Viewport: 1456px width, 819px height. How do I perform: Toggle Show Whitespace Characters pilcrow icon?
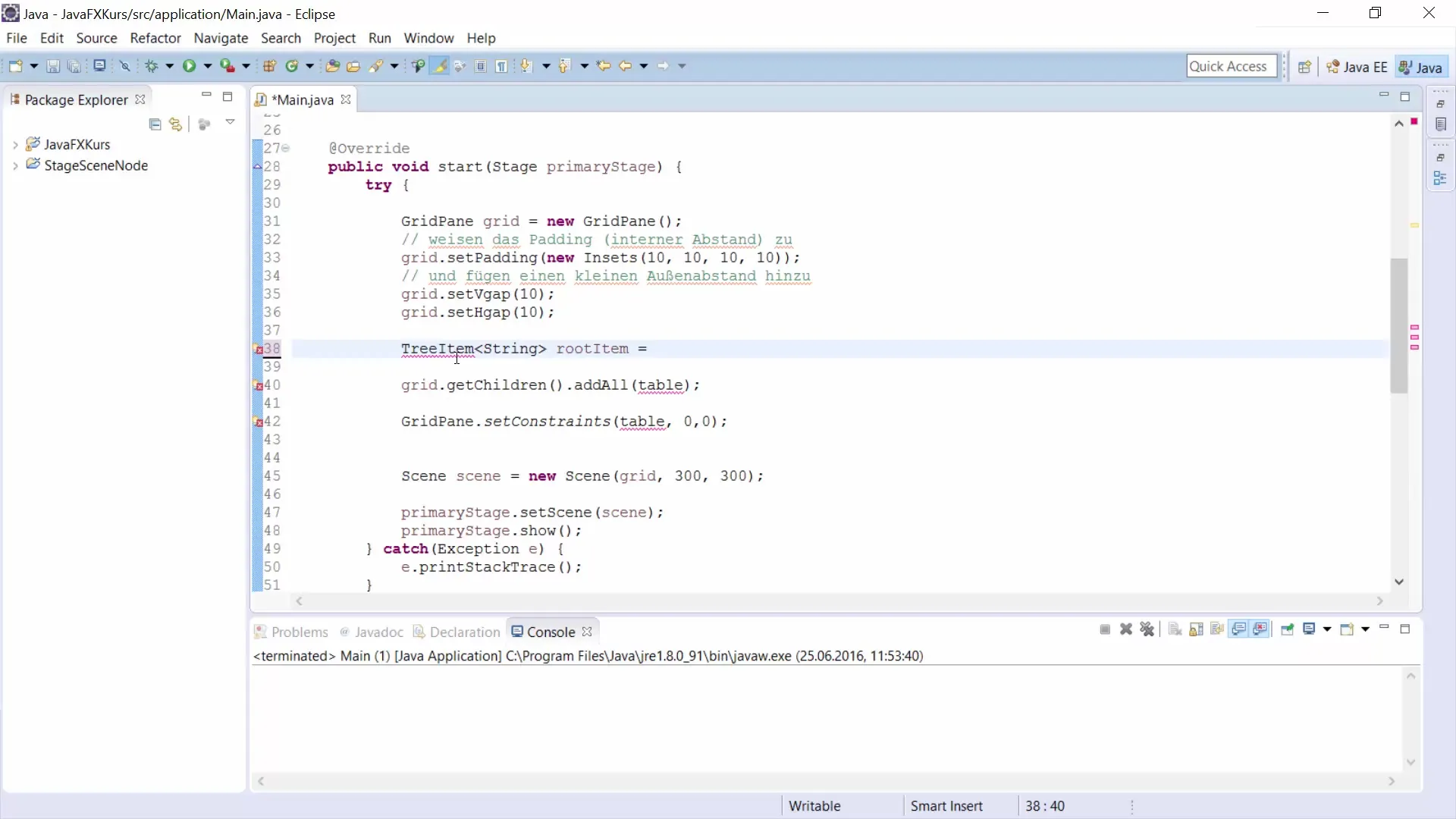(501, 66)
